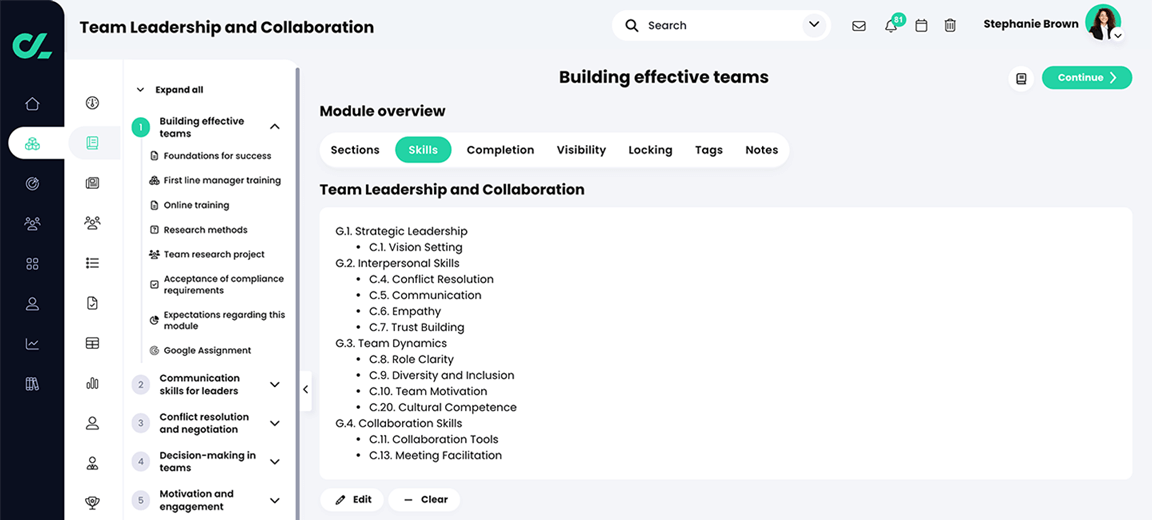The image size is (1152, 520).
Task: Open the groups icon in dark sidebar
Action: point(32,223)
